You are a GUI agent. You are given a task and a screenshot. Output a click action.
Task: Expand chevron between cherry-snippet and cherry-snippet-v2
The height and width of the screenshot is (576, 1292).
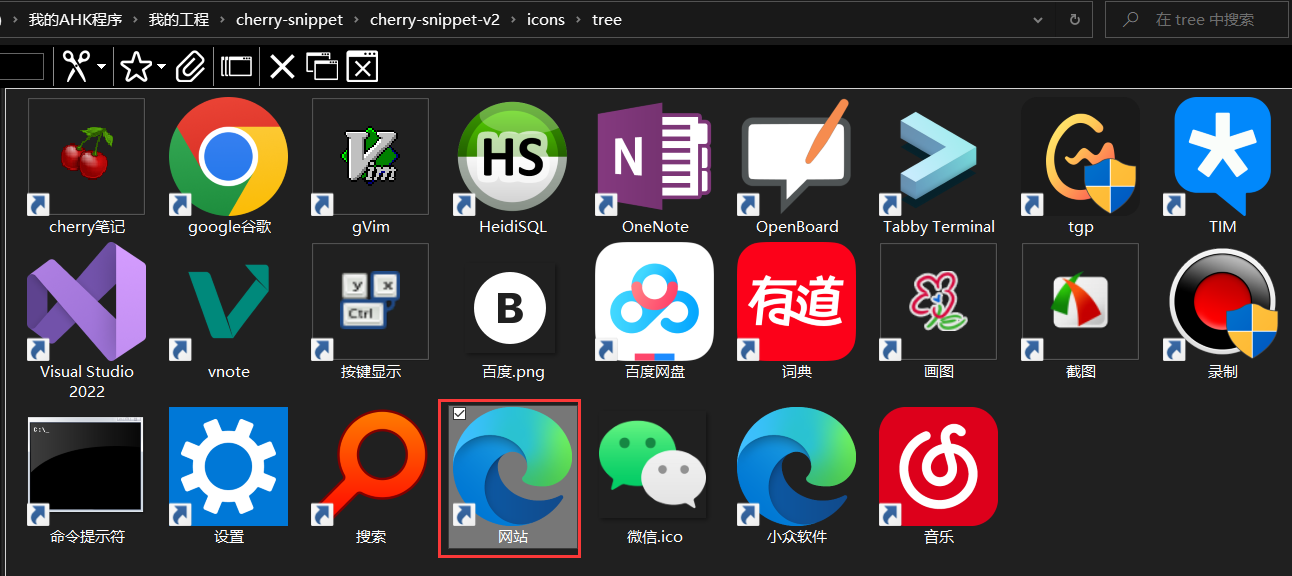(356, 19)
